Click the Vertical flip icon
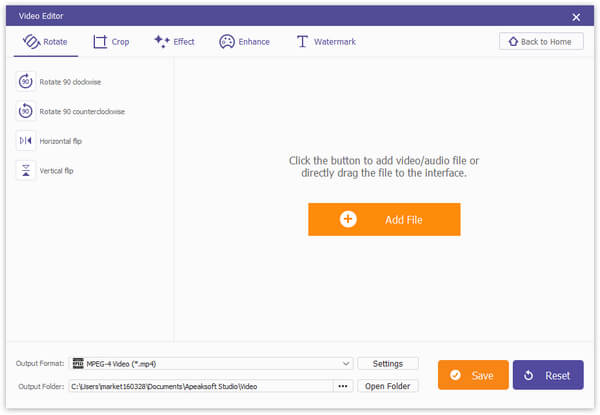The height and width of the screenshot is (415, 600). pos(26,170)
